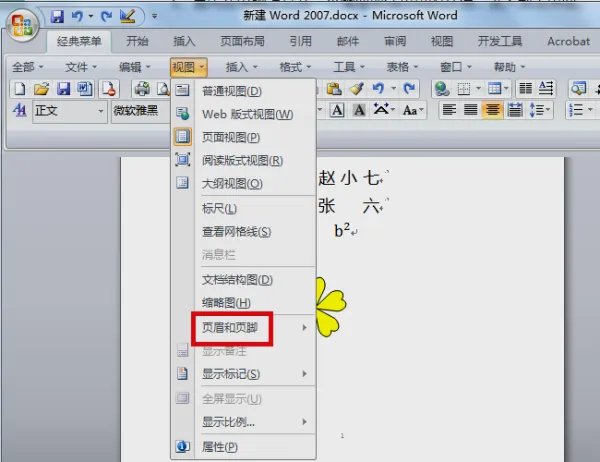The width and height of the screenshot is (600, 462).
Task: Open 显示比例... submenu
Action: click(244, 422)
